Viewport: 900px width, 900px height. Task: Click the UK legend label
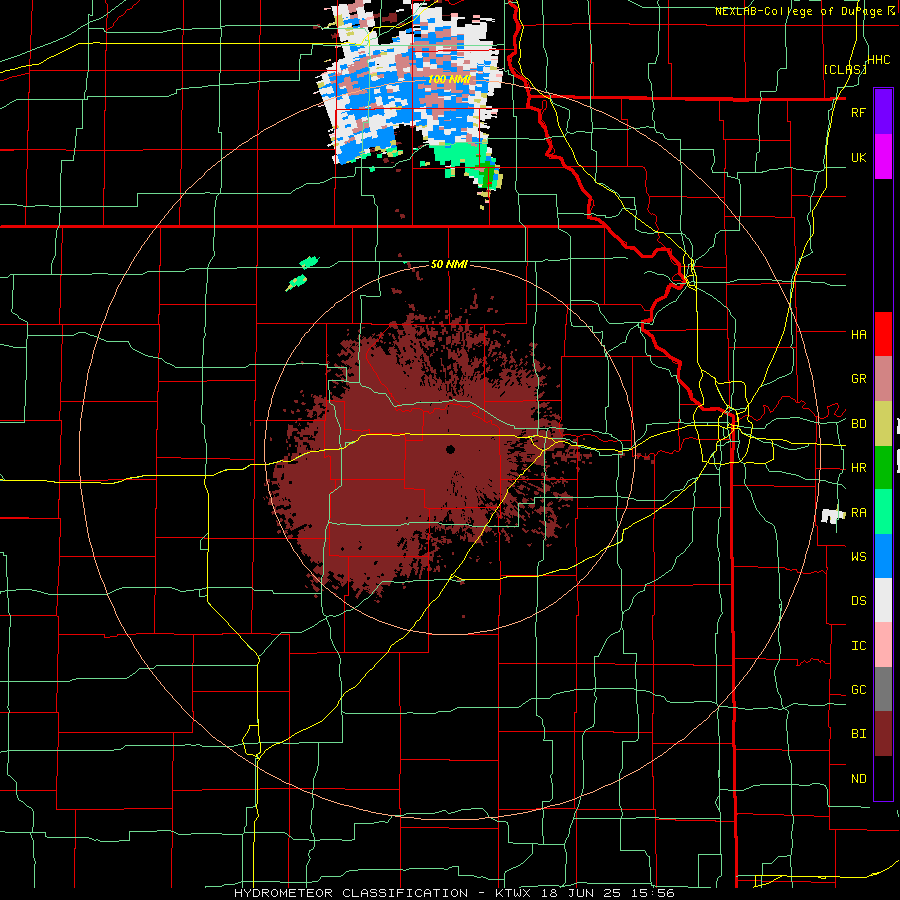point(858,157)
